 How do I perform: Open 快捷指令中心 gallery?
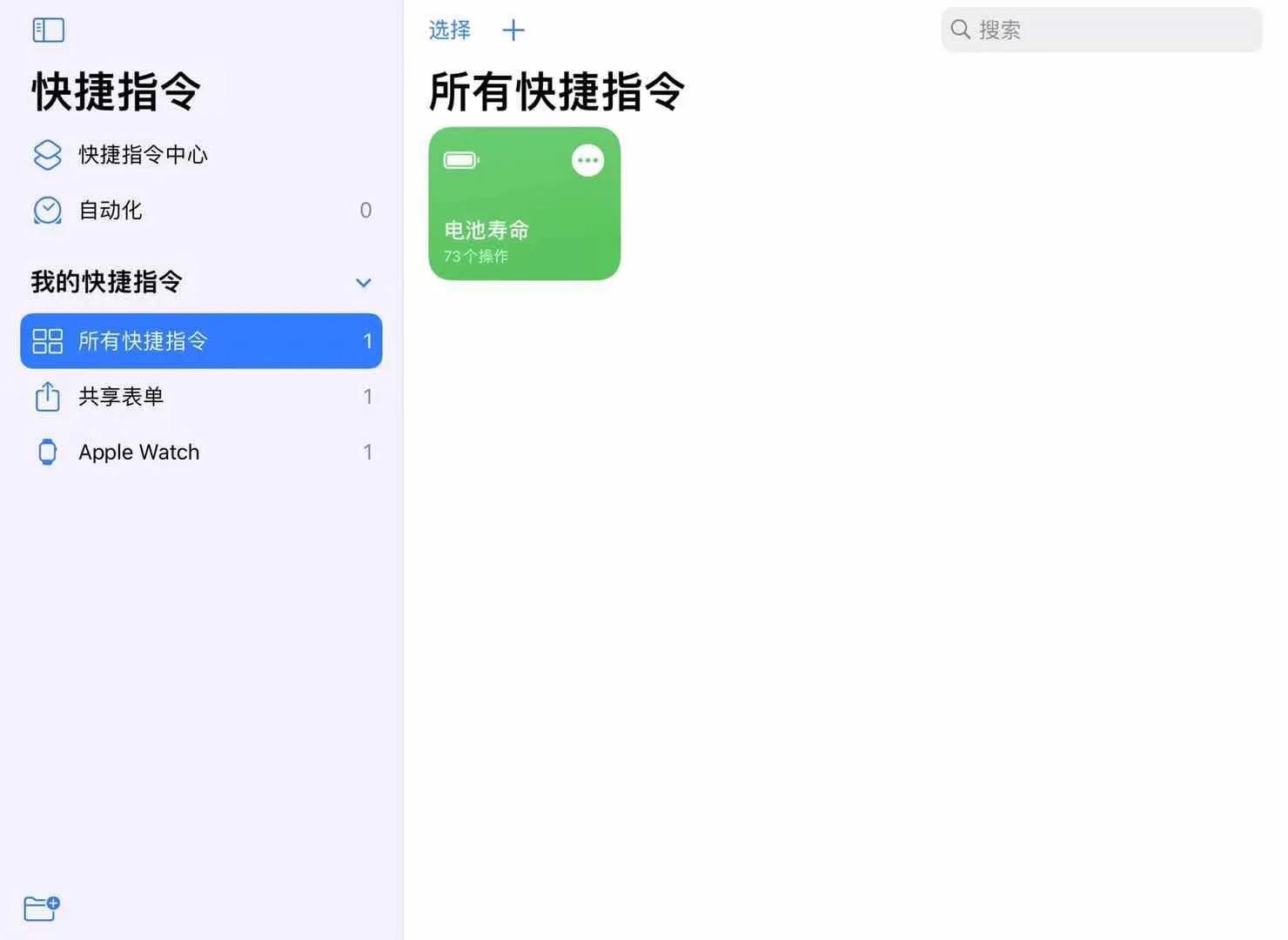click(x=201, y=155)
